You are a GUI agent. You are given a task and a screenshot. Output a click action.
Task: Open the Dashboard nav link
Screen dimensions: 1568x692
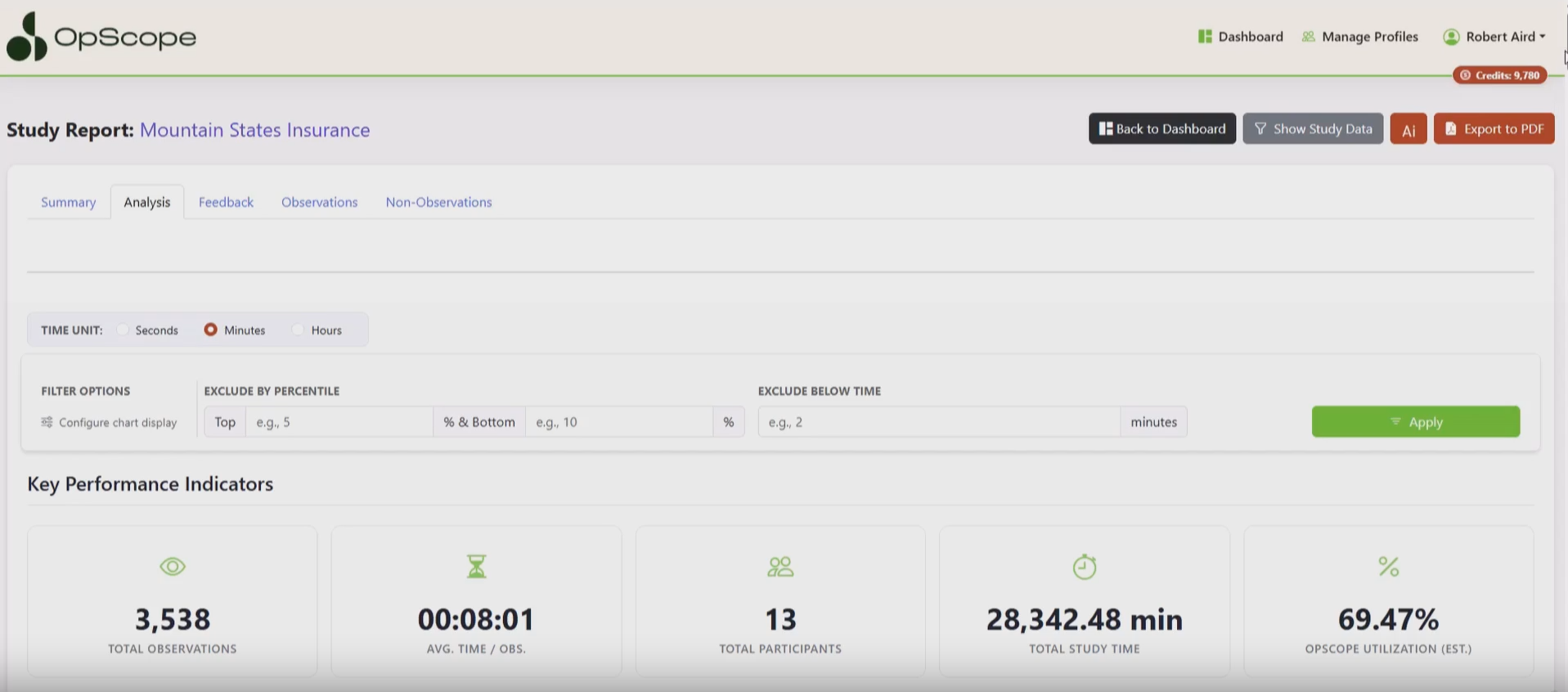[x=1240, y=37]
